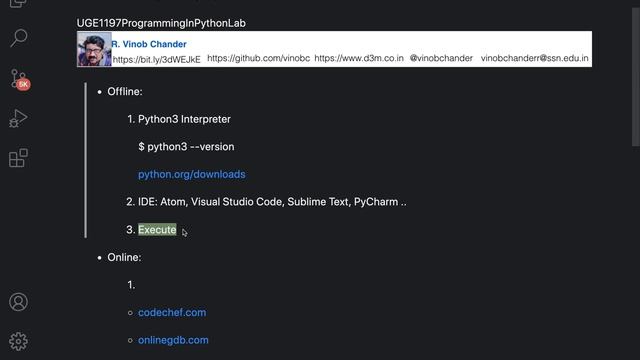Viewport: 640px width, 360px height.
Task: Click the Offline: bullet text
Action: tap(125, 91)
